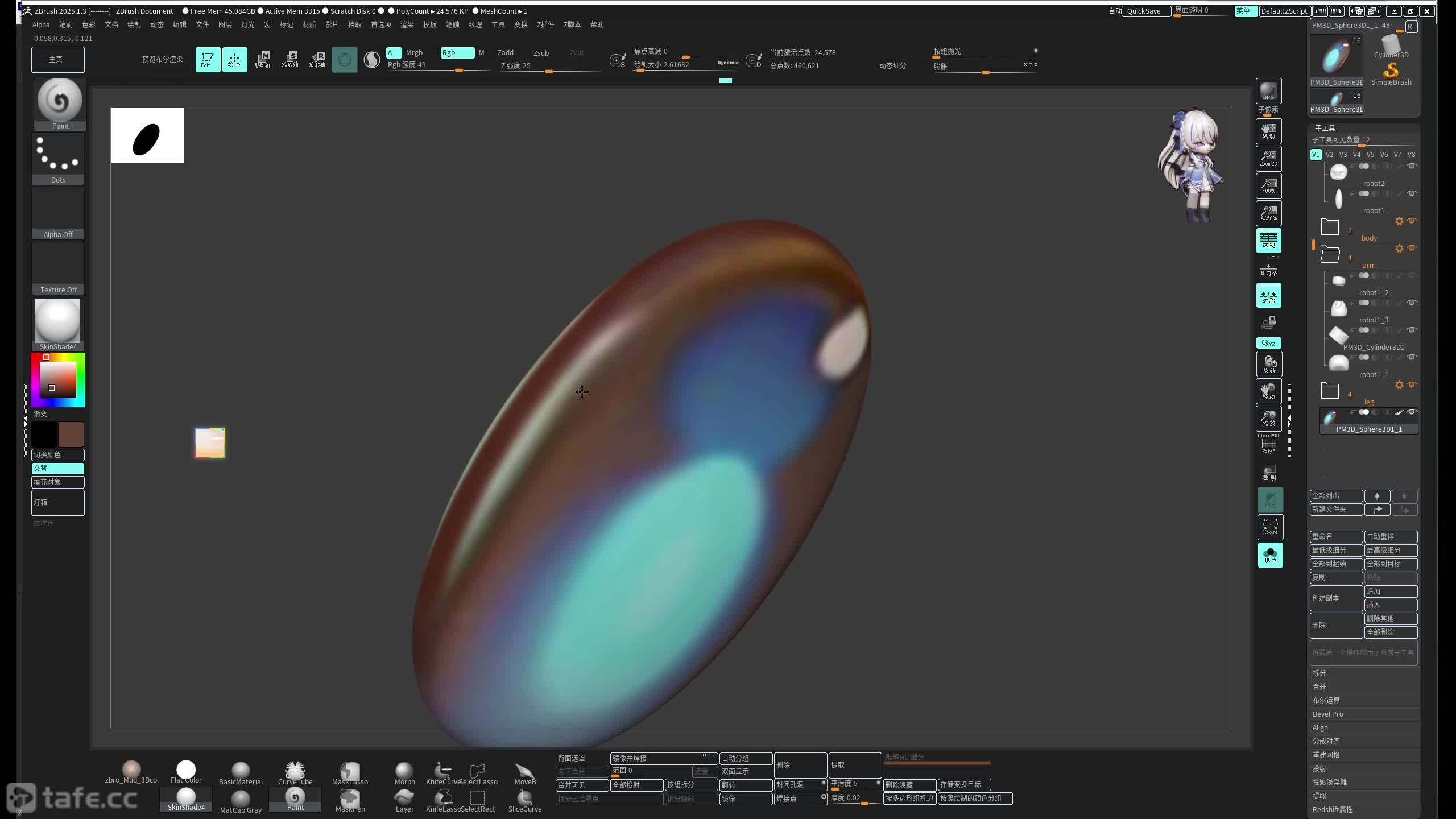This screenshot has width=1456, height=819.
Task: Select the SelectLasso brush
Action: coord(478,773)
